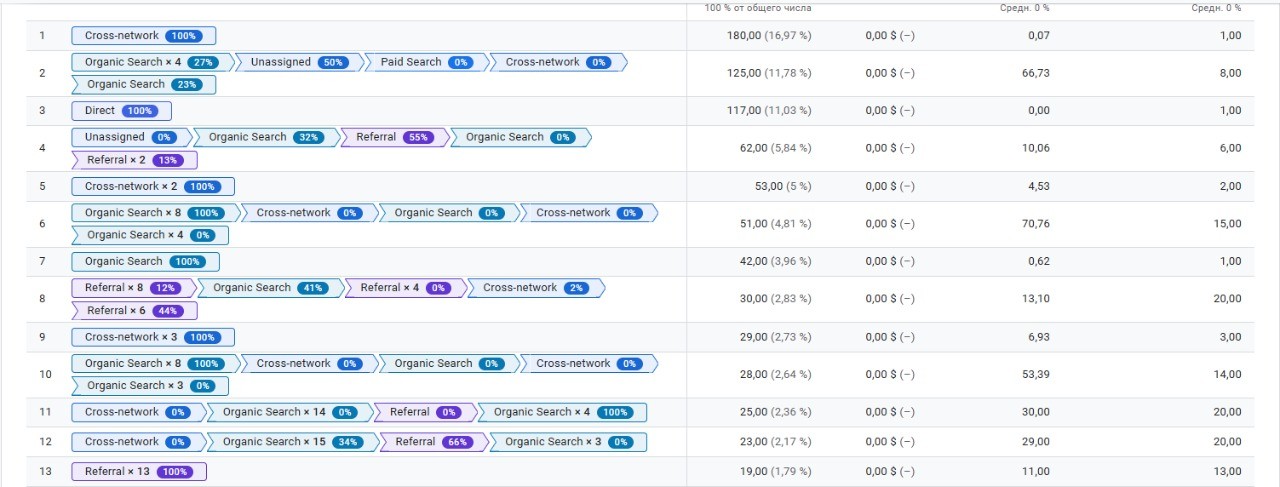The image size is (1280, 487).
Task: Click the Organic Search 41% chip in row 8
Action: click(x=269, y=288)
